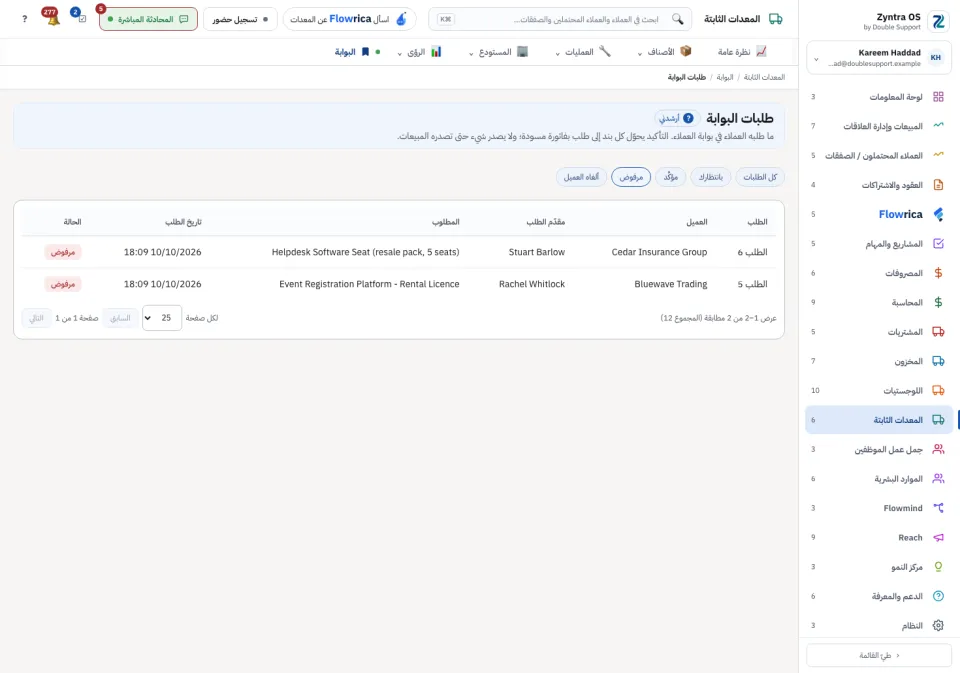Click Event Registration Platform - Rental Licence cell
960x673 pixels.
(369, 284)
